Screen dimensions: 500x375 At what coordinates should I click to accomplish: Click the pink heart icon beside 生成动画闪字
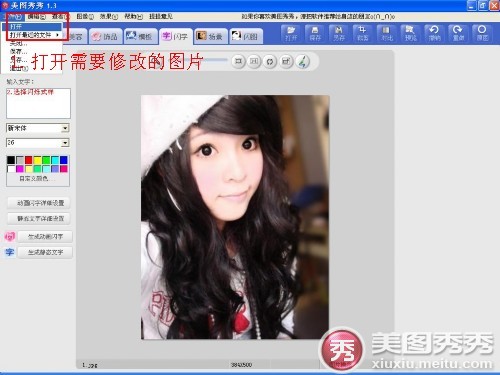tap(10, 237)
